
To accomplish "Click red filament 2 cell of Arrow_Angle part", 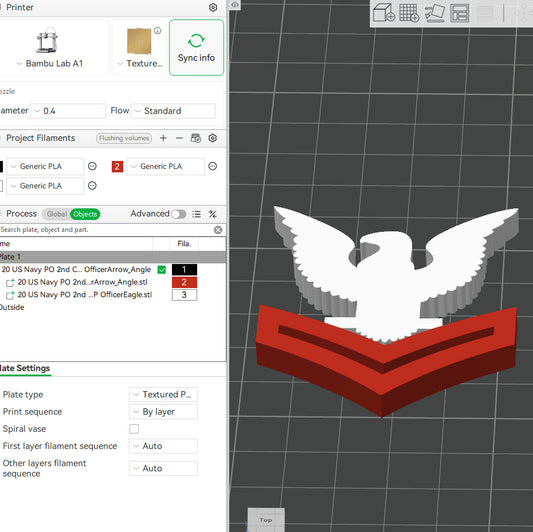I will click(x=184, y=282).
